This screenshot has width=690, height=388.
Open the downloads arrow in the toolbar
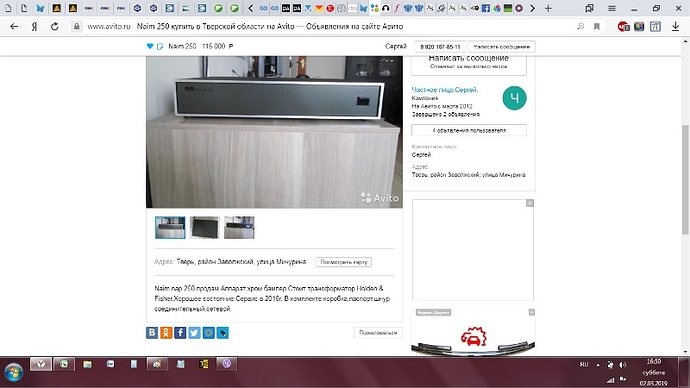tap(675, 26)
